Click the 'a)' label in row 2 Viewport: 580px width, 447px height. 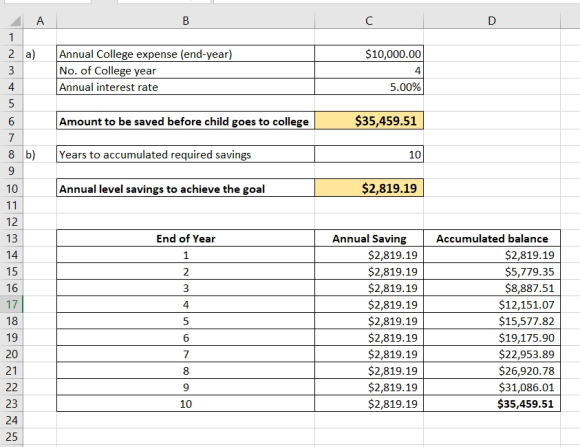click(x=30, y=54)
